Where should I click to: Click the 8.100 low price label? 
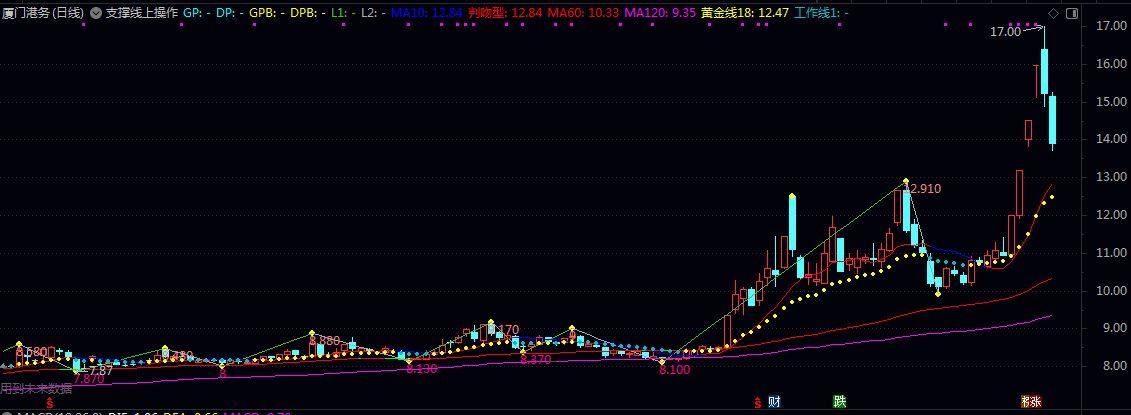pyautogui.click(x=674, y=370)
